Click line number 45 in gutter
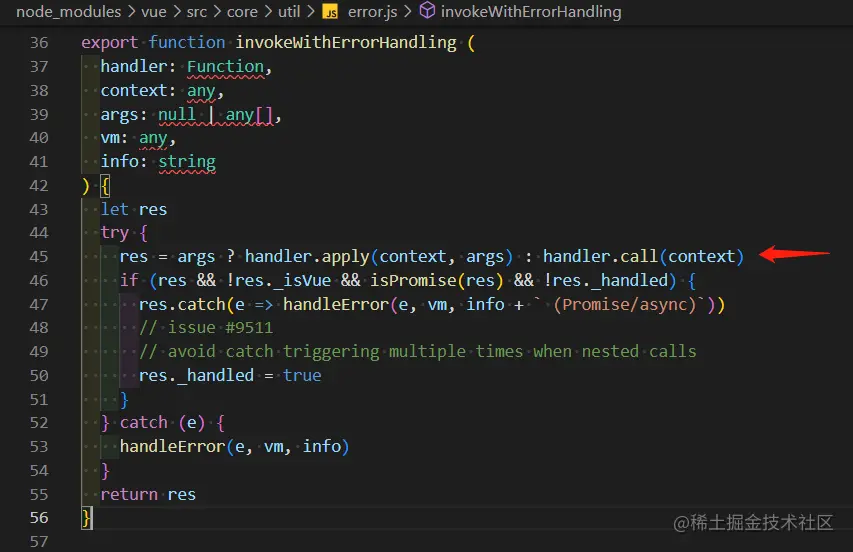Viewport: 853px width, 552px height. pos(39,256)
